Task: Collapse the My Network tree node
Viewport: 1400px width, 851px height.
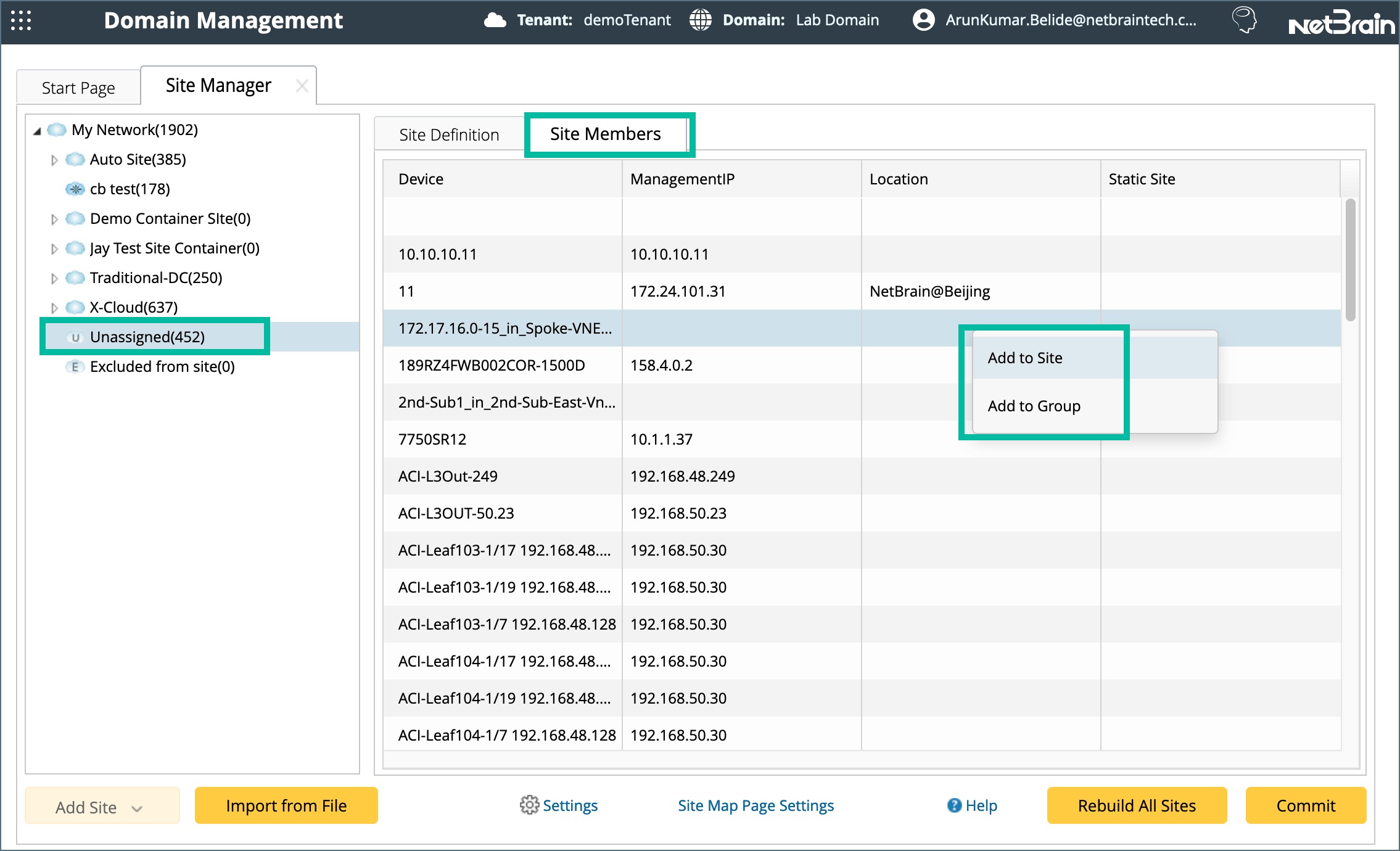Action: 37,131
